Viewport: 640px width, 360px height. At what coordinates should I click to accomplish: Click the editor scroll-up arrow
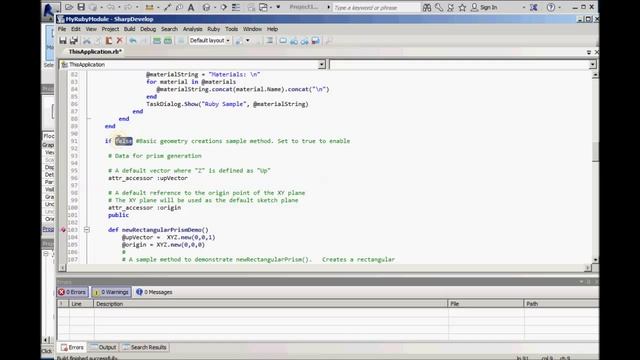(x=595, y=75)
